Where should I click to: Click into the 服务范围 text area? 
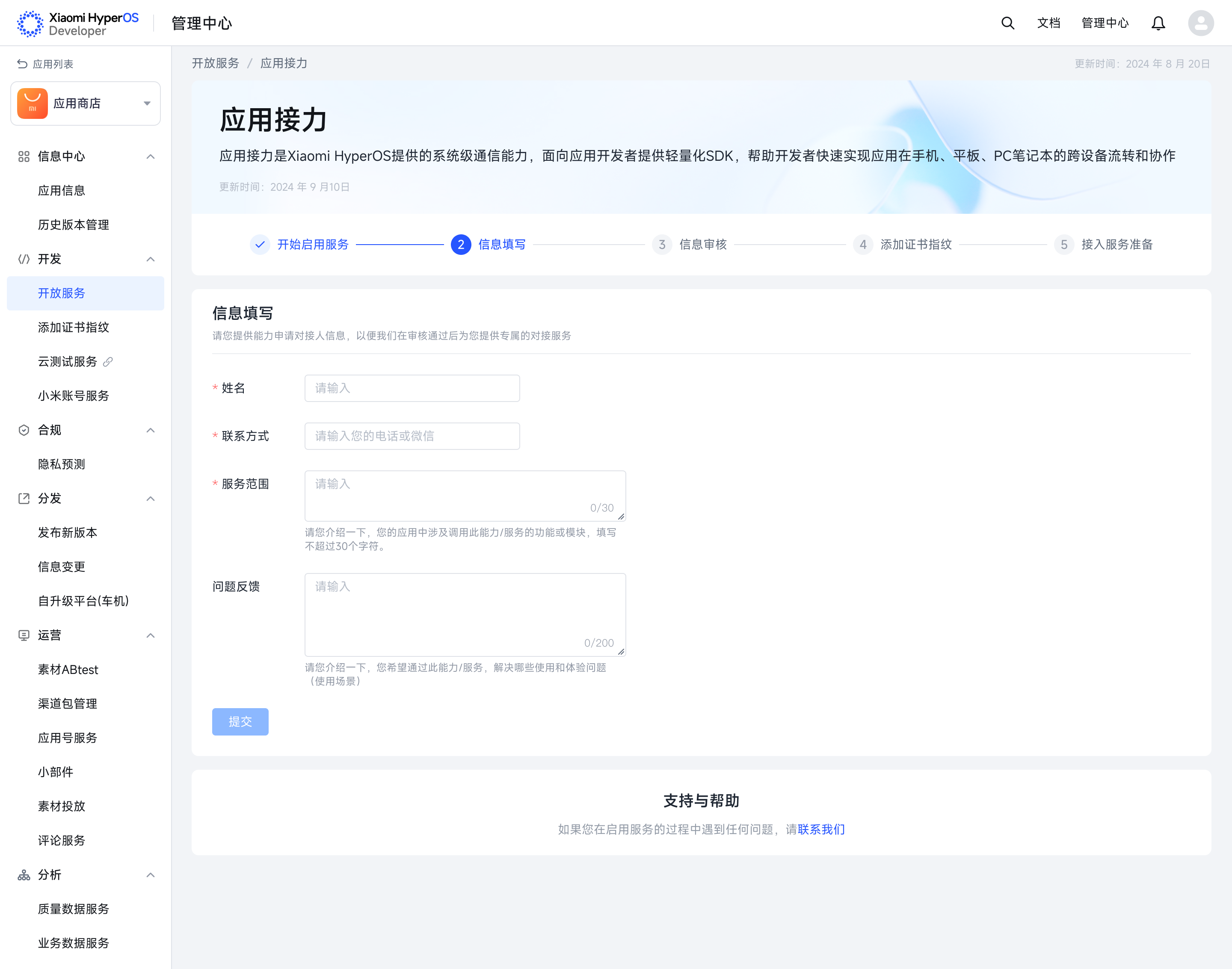pos(465,495)
